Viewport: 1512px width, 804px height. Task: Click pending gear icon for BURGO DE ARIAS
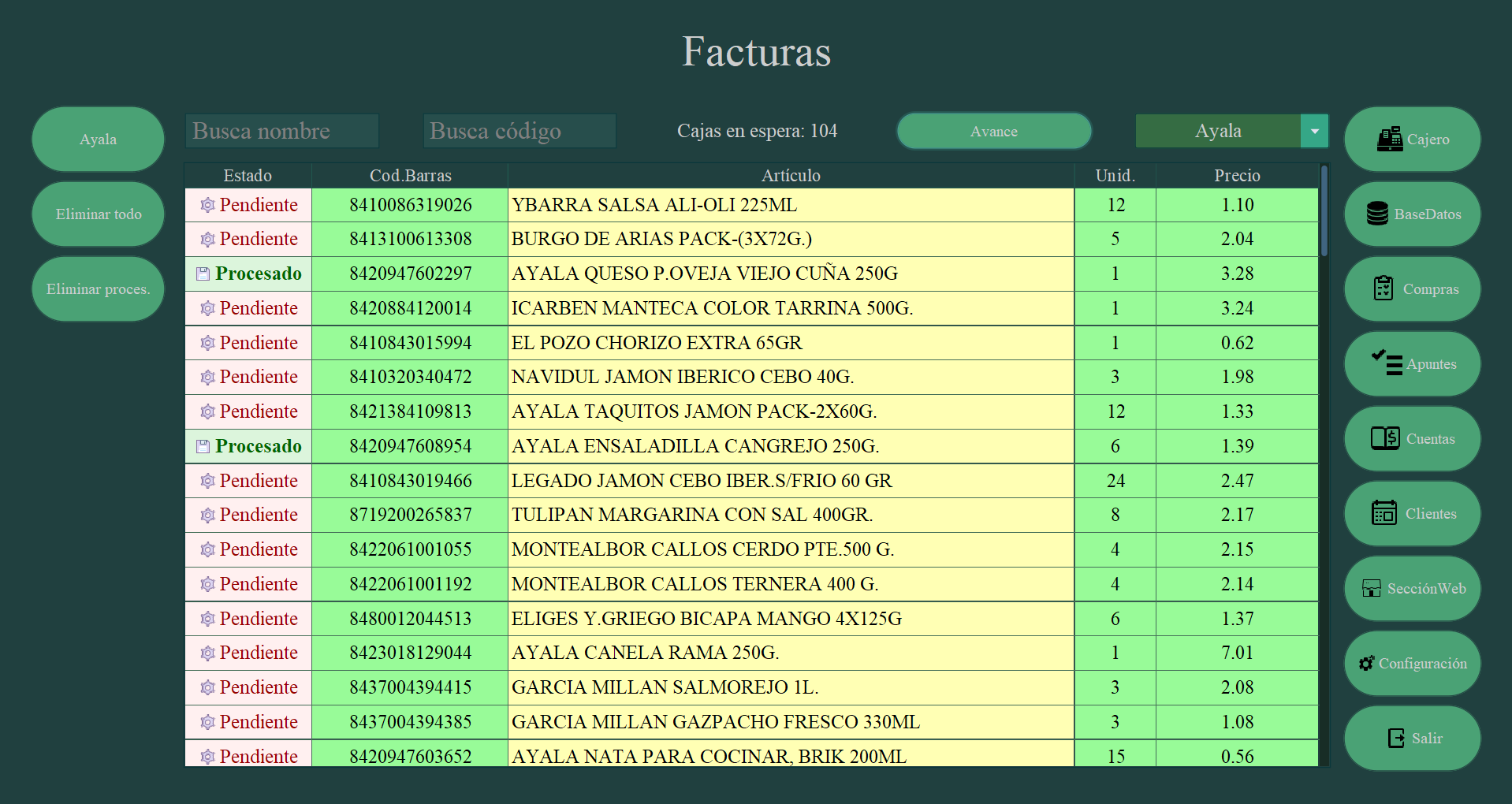pos(207,239)
